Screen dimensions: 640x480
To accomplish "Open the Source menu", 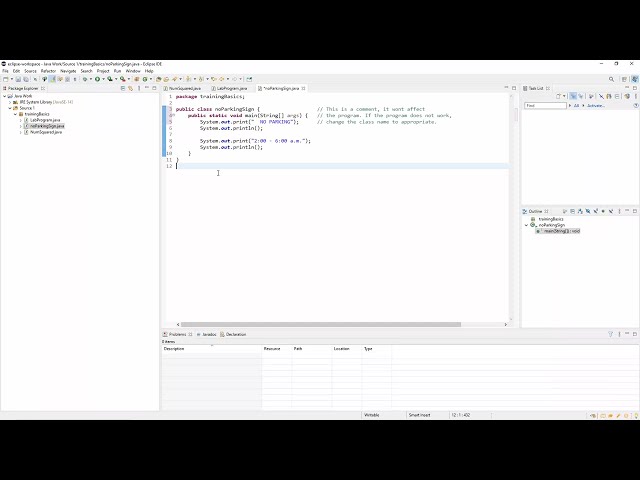I will tap(30, 71).
